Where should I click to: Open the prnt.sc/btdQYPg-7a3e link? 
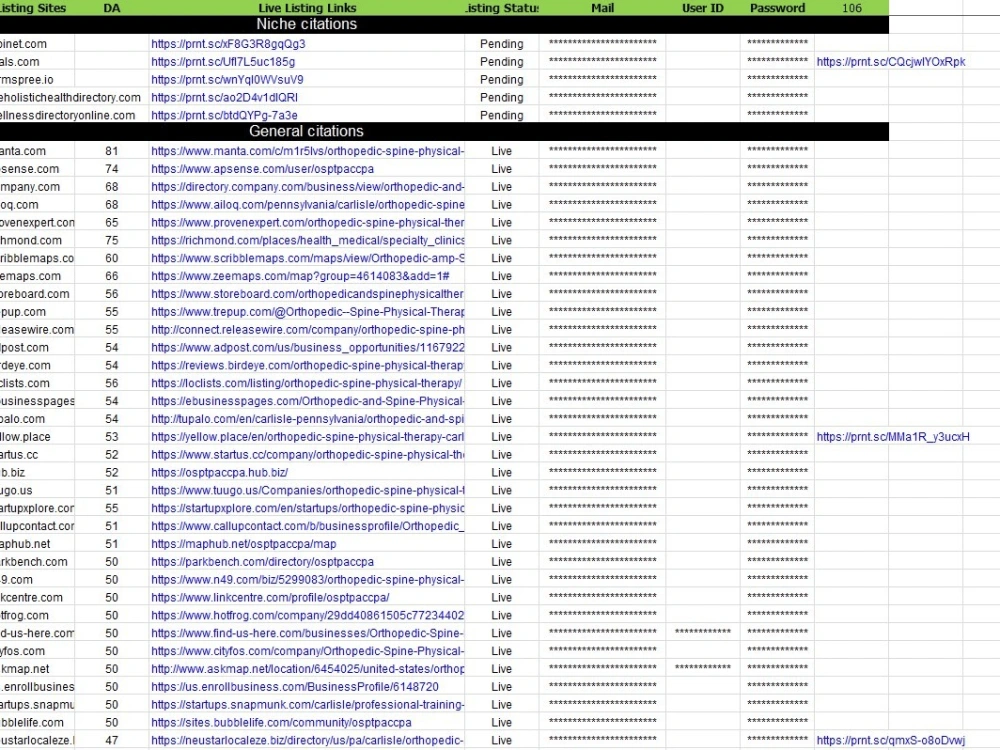click(x=224, y=115)
